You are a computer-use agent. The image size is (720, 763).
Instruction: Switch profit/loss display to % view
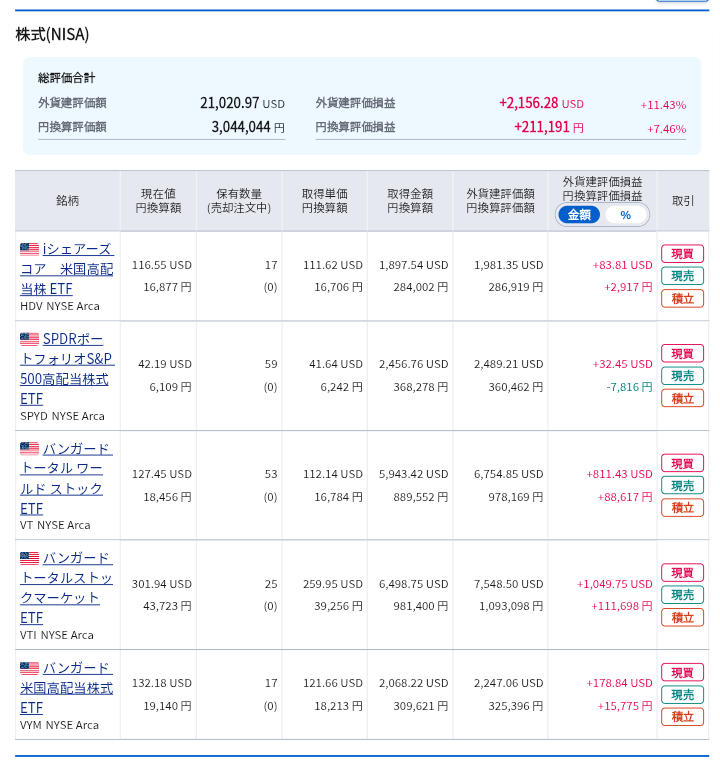click(x=625, y=215)
